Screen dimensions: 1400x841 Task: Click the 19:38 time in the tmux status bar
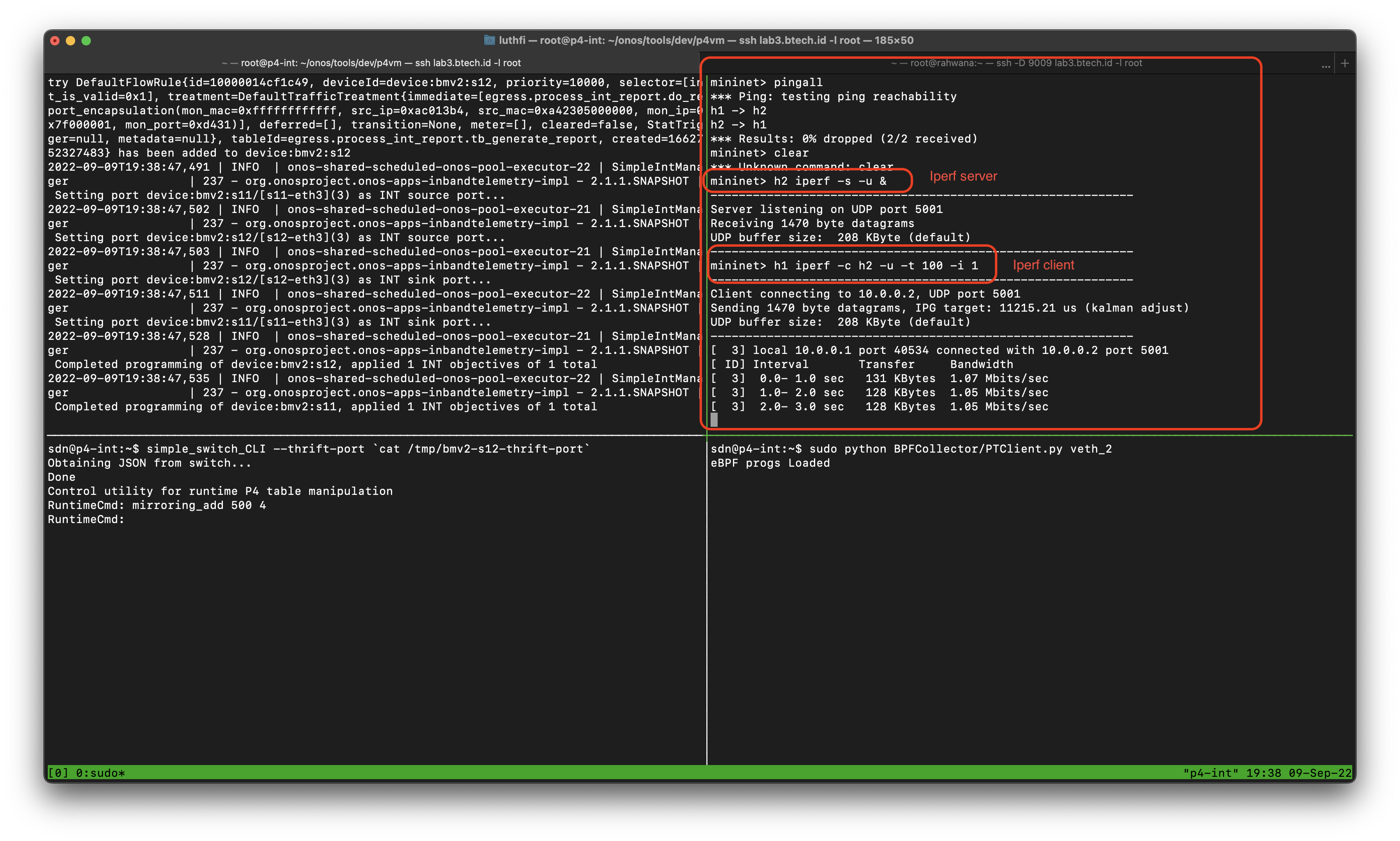pyautogui.click(x=1263, y=773)
